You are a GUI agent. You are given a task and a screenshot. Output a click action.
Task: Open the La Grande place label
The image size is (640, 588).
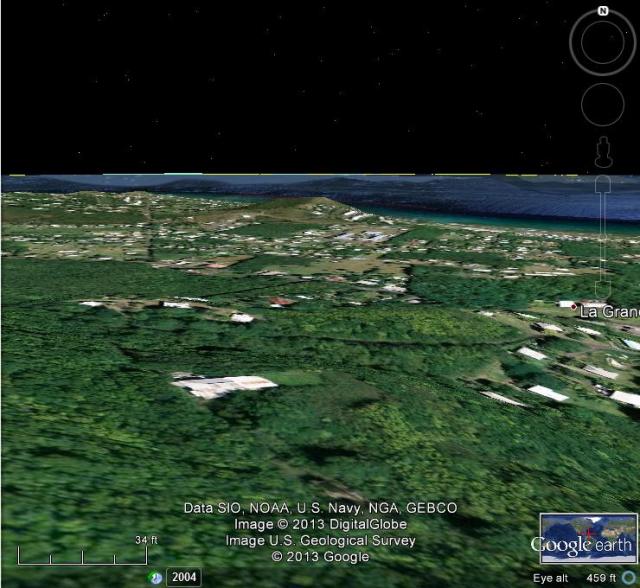click(610, 312)
